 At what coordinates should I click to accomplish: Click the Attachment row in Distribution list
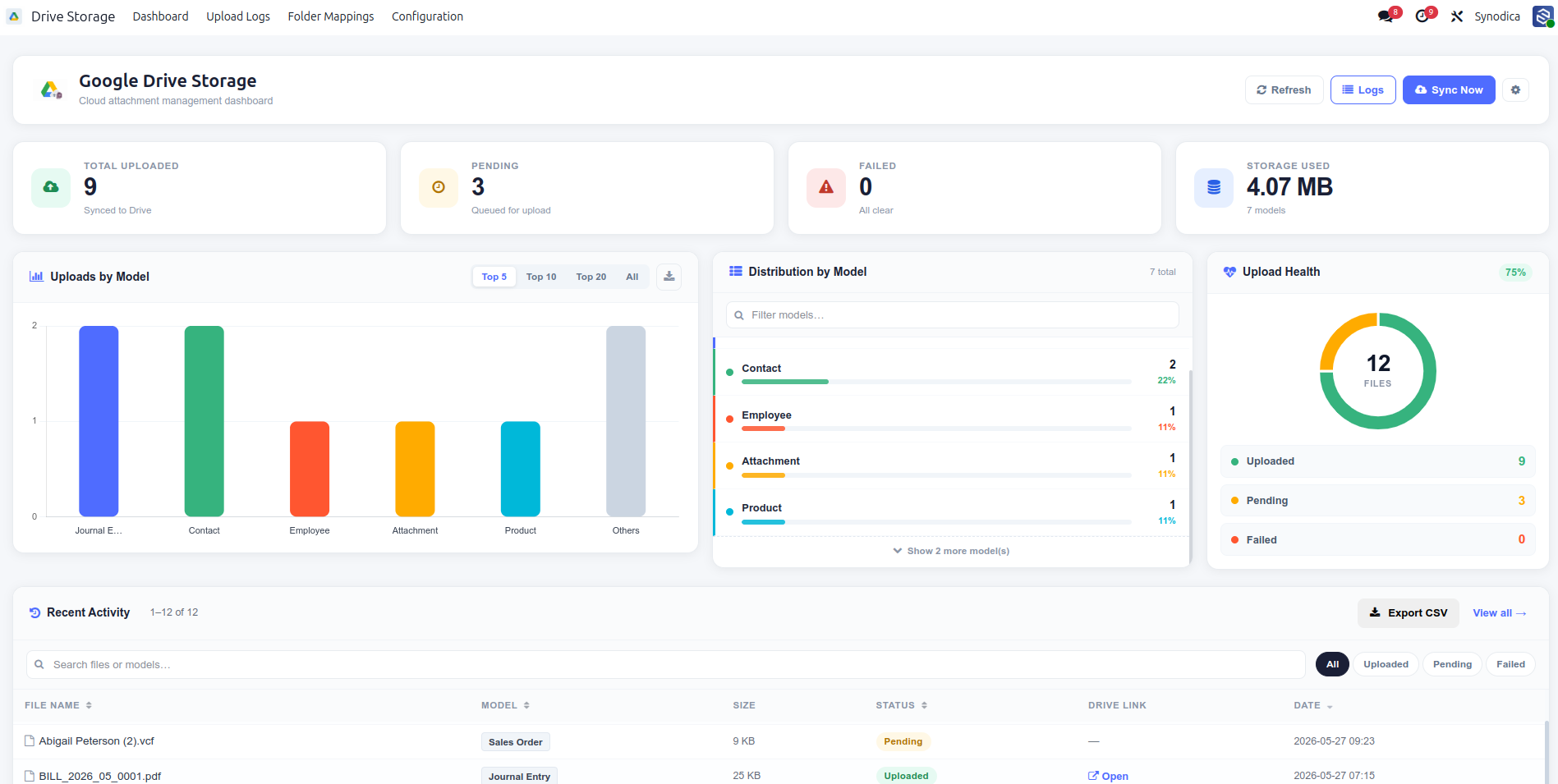(952, 465)
